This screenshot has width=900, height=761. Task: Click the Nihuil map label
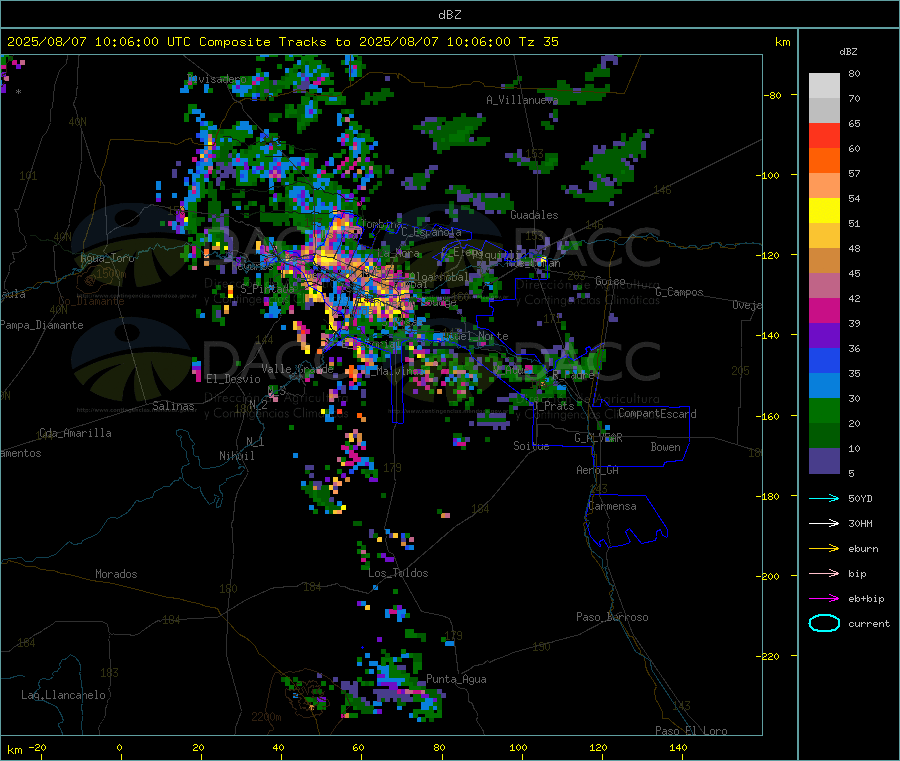[236, 456]
